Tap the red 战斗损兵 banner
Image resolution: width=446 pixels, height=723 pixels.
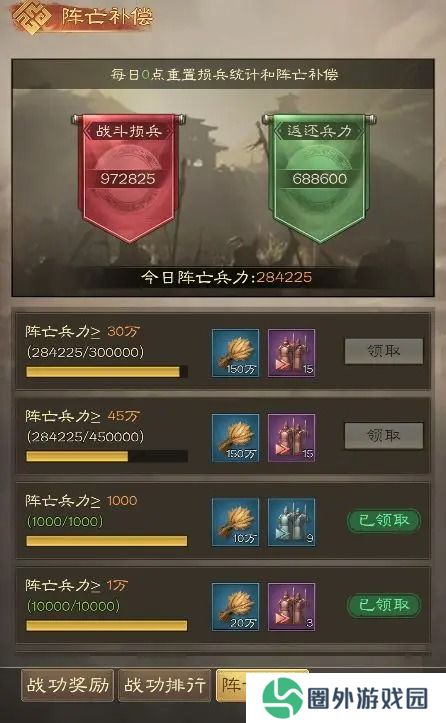pyautogui.click(x=128, y=178)
